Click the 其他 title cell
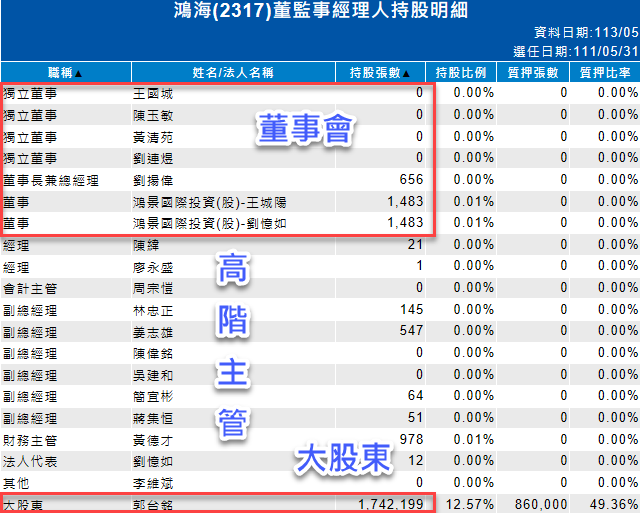The image size is (640, 513). [x=16, y=484]
